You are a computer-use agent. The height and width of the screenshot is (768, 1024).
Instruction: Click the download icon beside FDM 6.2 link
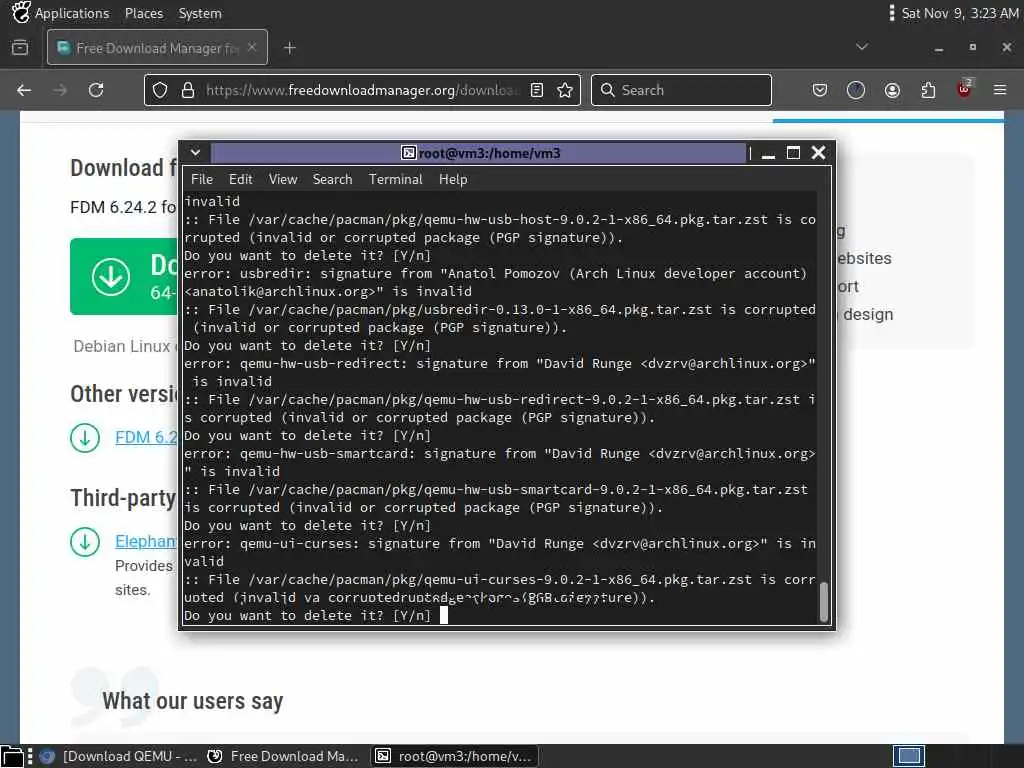point(85,438)
